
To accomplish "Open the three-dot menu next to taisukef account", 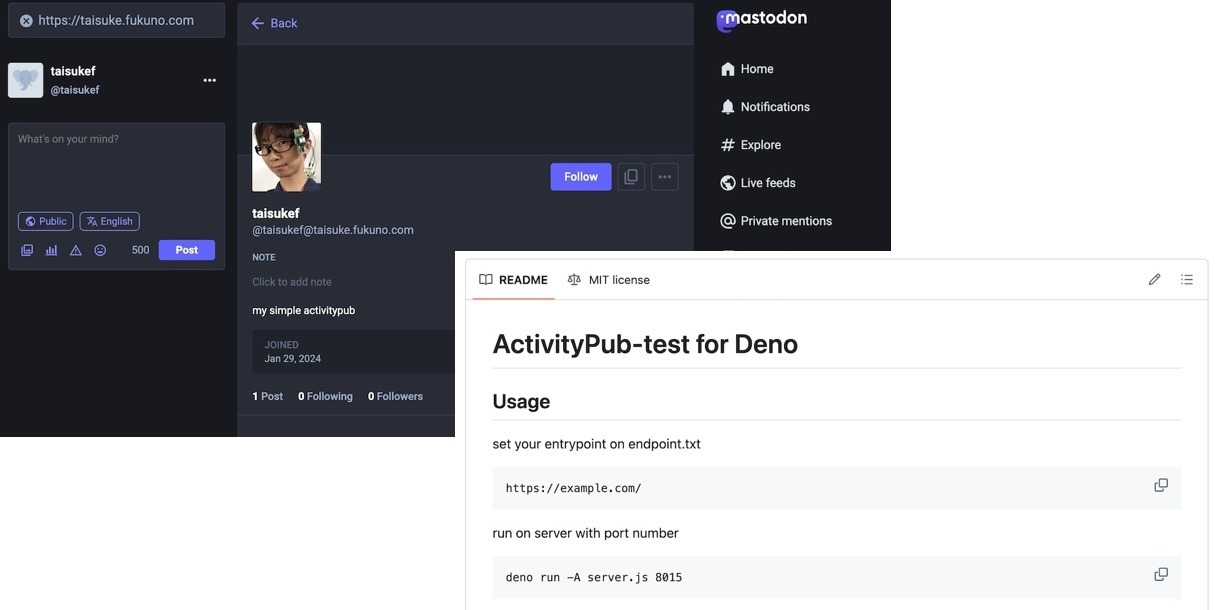I will pyautogui.click(x=210, y=80).
